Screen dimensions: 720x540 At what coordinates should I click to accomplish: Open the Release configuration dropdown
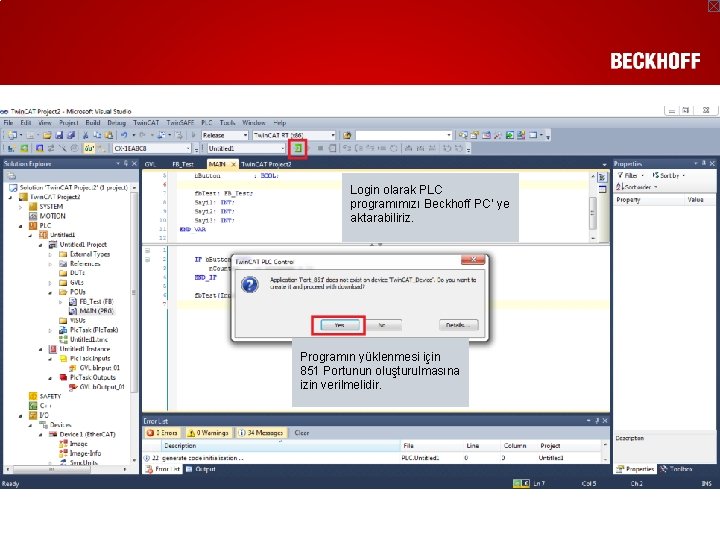click(225, 135)
